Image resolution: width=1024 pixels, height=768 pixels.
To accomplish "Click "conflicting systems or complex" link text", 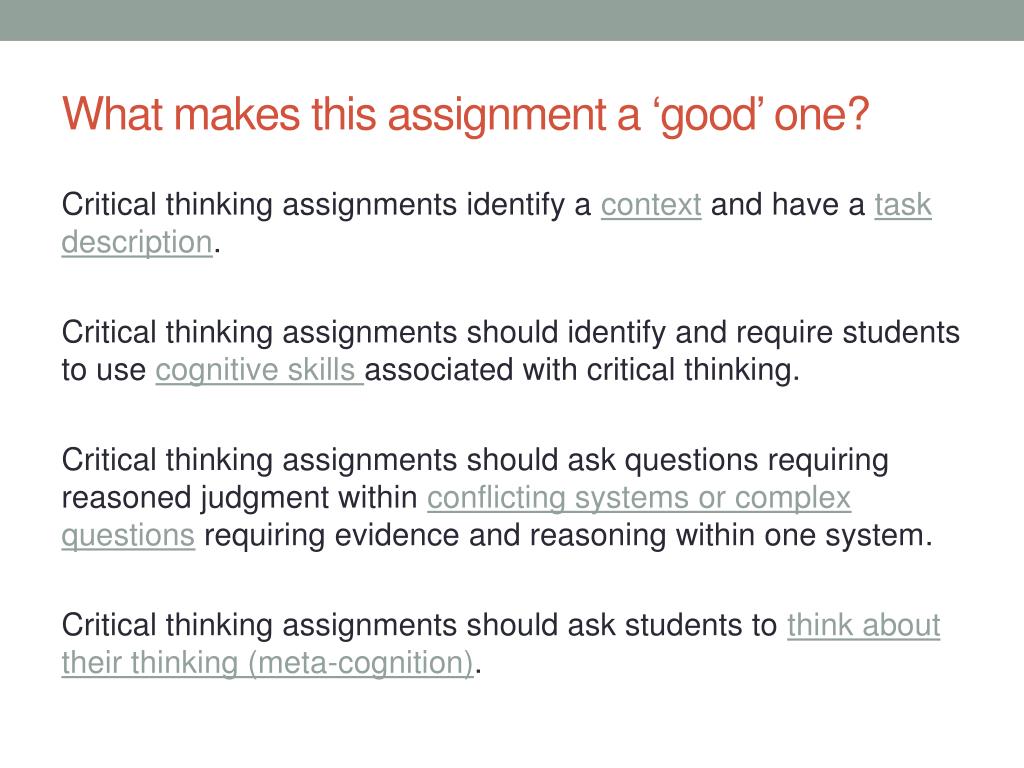I will click(x=639, y=498).
